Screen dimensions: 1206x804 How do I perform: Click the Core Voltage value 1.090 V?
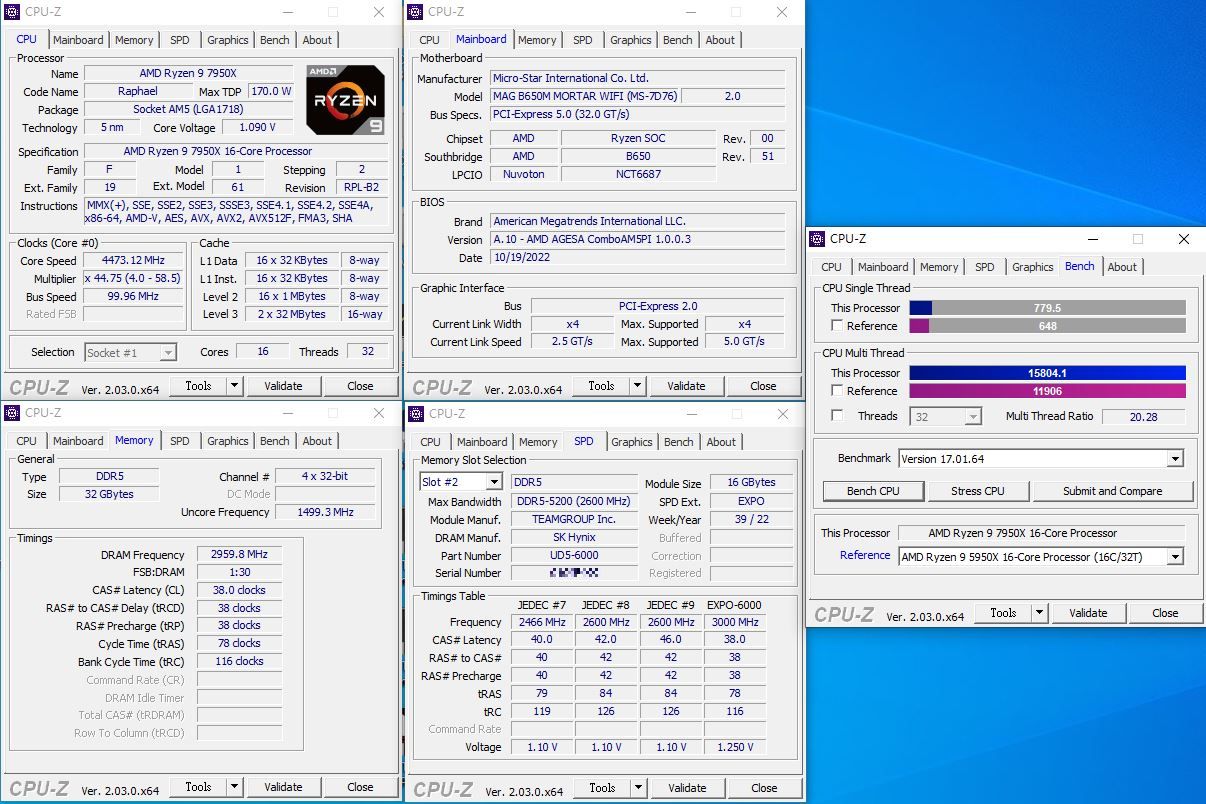(x=257, y=128)
